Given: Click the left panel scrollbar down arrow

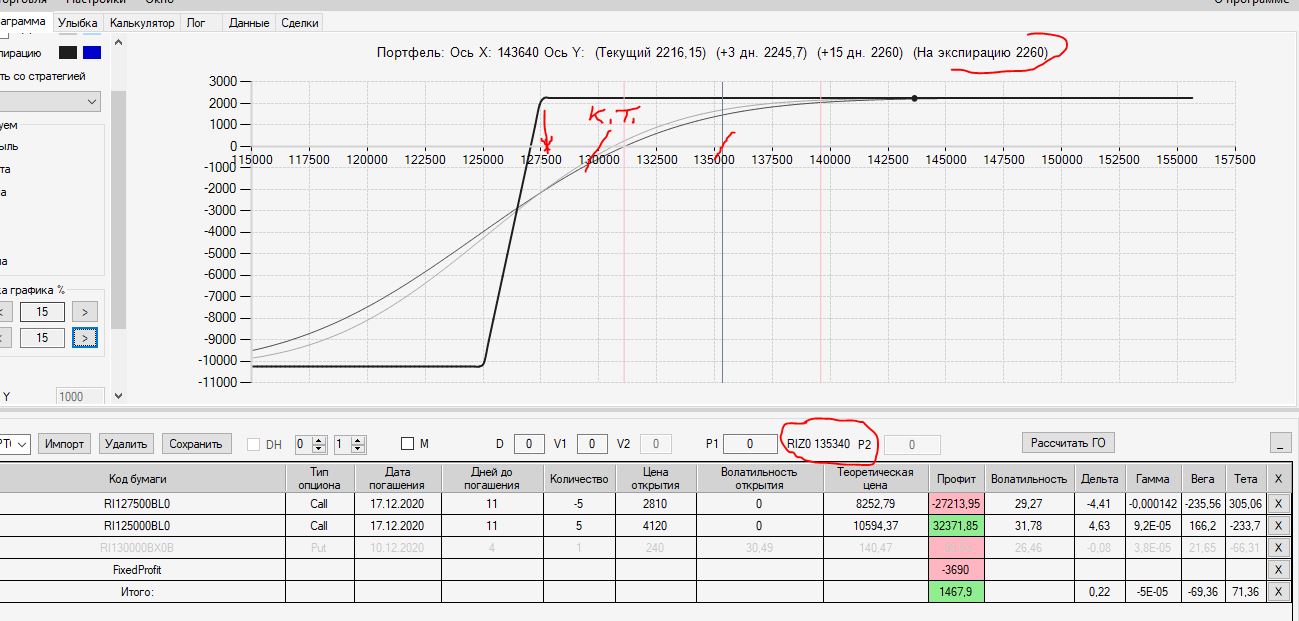Looking at the screenshot, I should [x=118, y=396].
